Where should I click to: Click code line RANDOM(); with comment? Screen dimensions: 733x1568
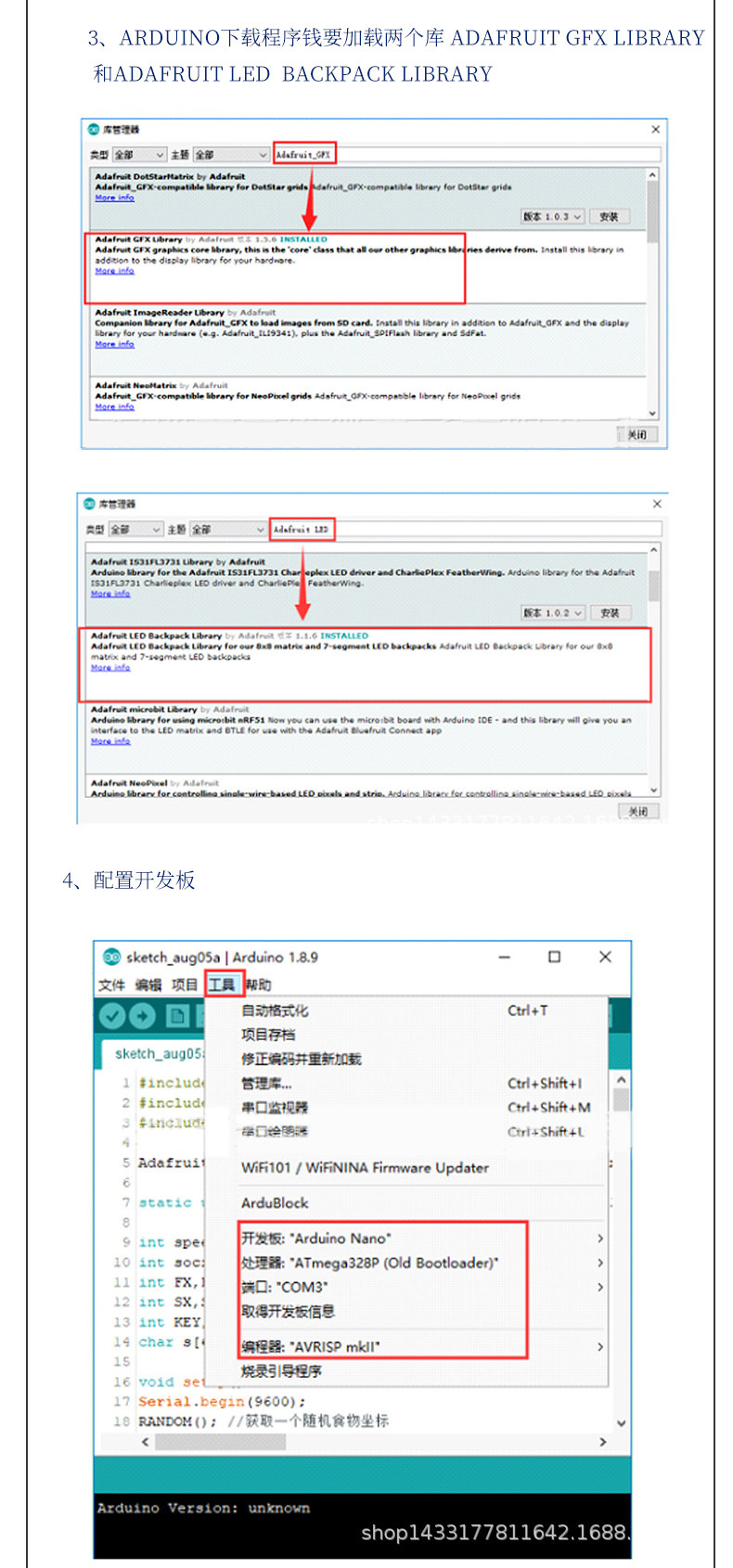264,1421
